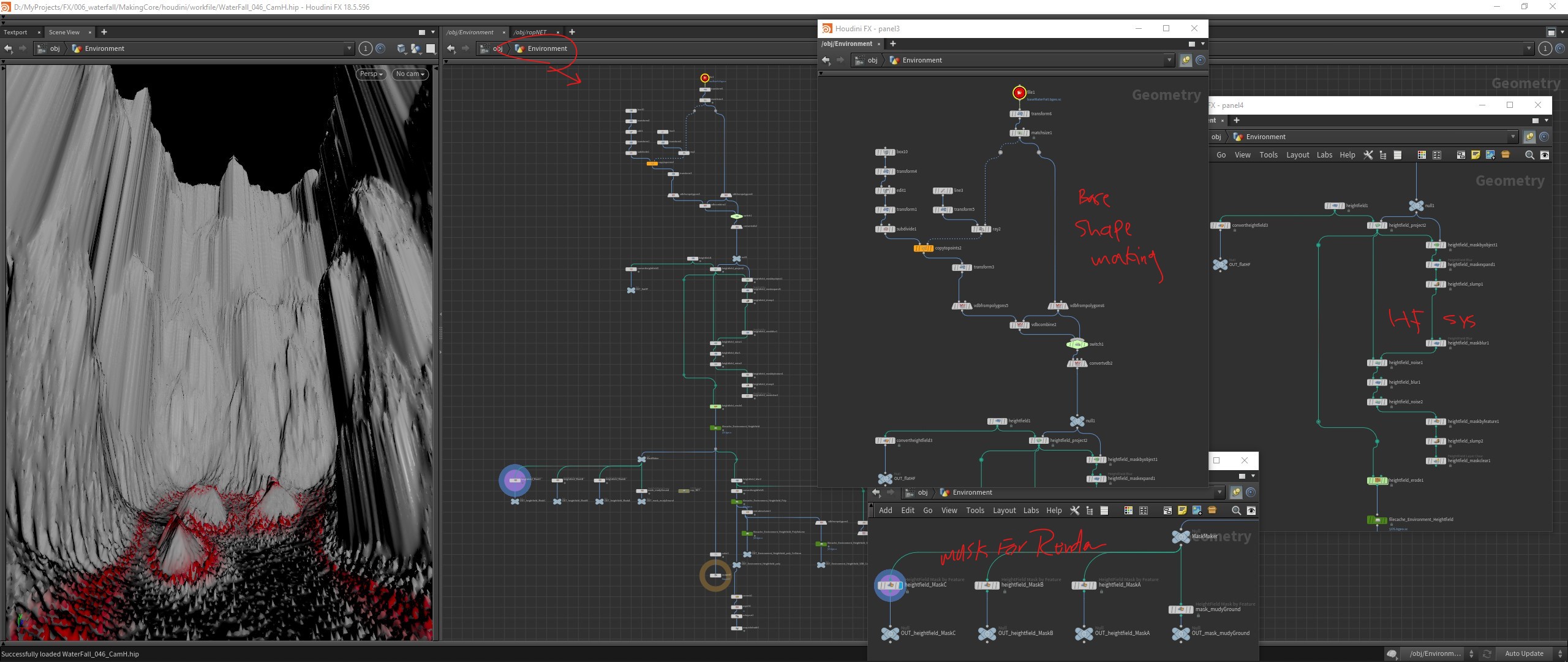Click the search magnifier in bottom panel toolbar
Screen dimensions: 1568x662
1236,511
